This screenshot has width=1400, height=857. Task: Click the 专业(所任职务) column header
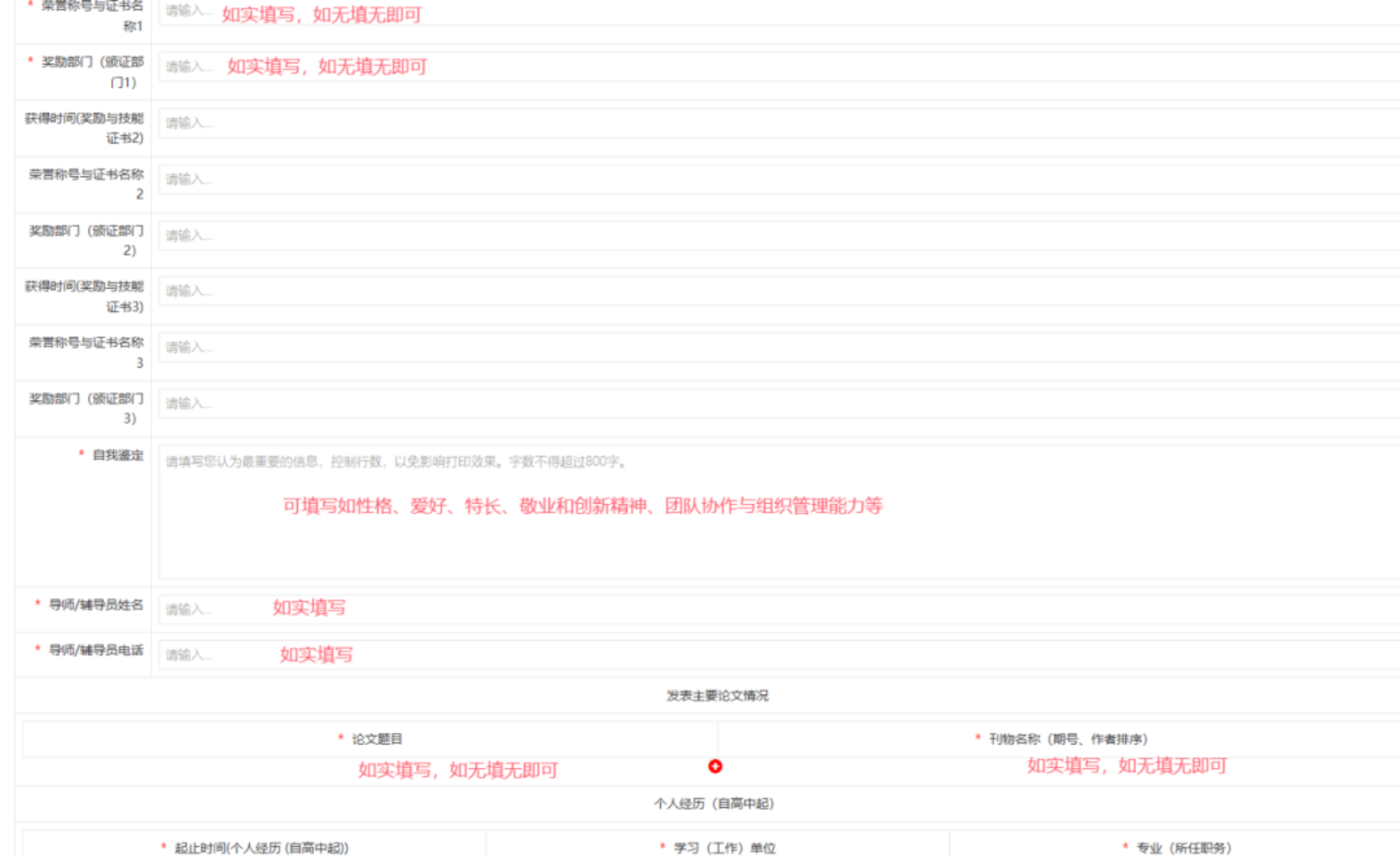(x=1183, y=848)
